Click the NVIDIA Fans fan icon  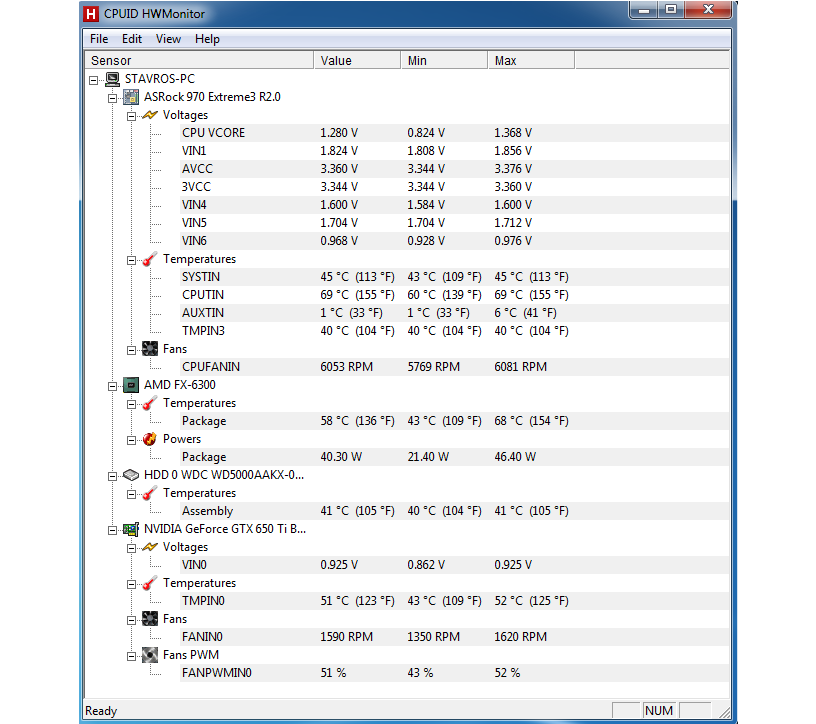coord(150,619)
